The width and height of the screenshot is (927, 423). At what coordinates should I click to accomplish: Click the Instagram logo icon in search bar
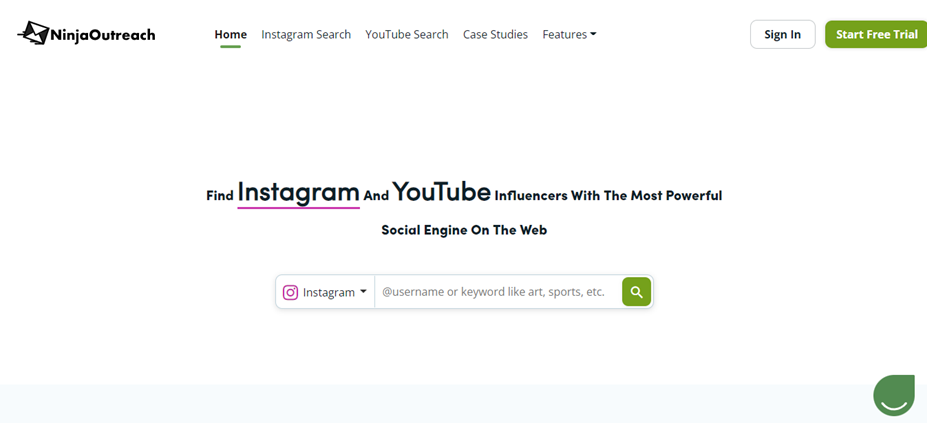(x=290, y=292)
